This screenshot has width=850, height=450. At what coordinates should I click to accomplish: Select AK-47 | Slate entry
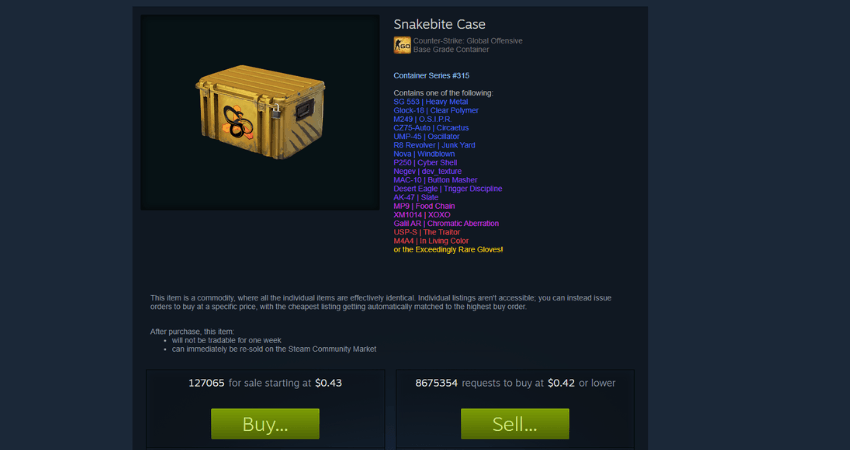[x=416, y=197]
